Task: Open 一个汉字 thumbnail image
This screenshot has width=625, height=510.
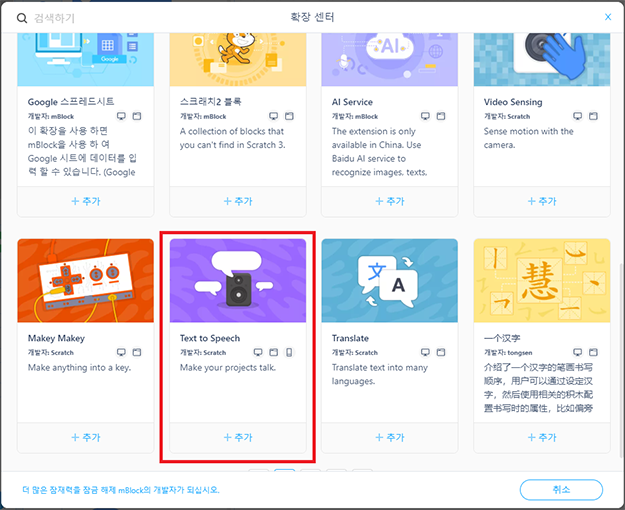Action: pos(542,281)
